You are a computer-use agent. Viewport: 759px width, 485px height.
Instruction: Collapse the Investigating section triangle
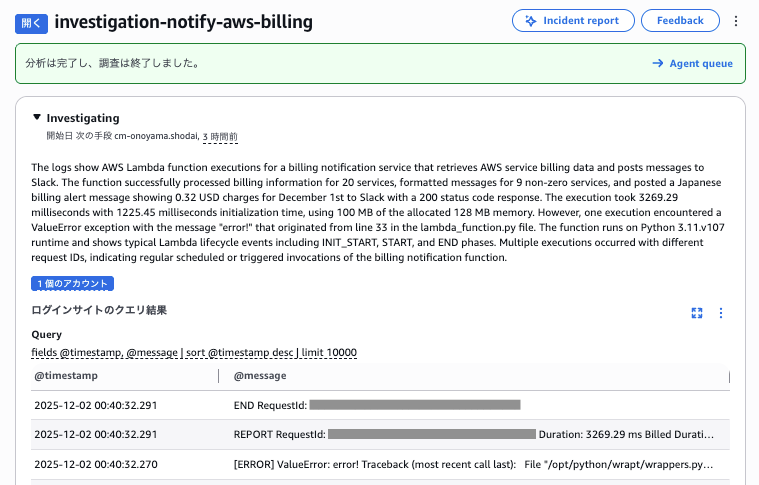(37, 118)
